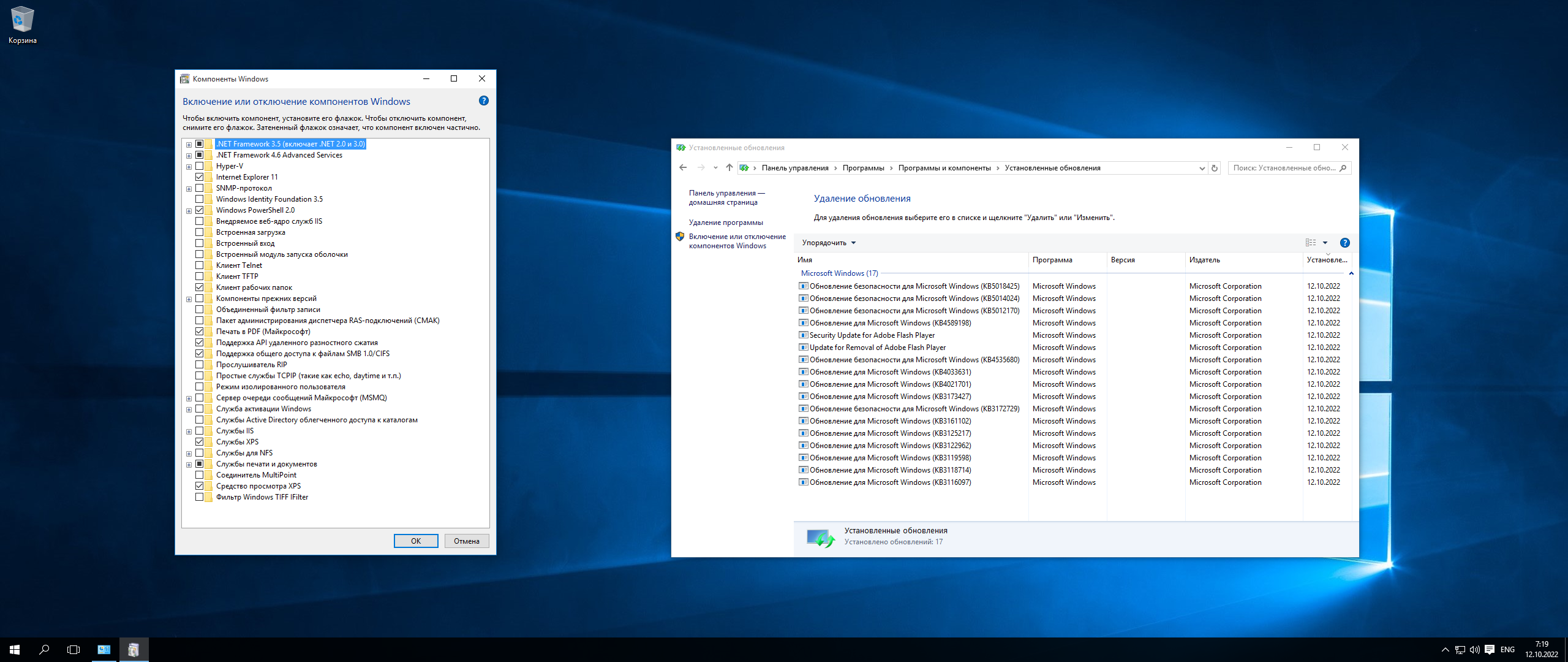Expand Windows PowerShell 2.0 tree node

189,211
